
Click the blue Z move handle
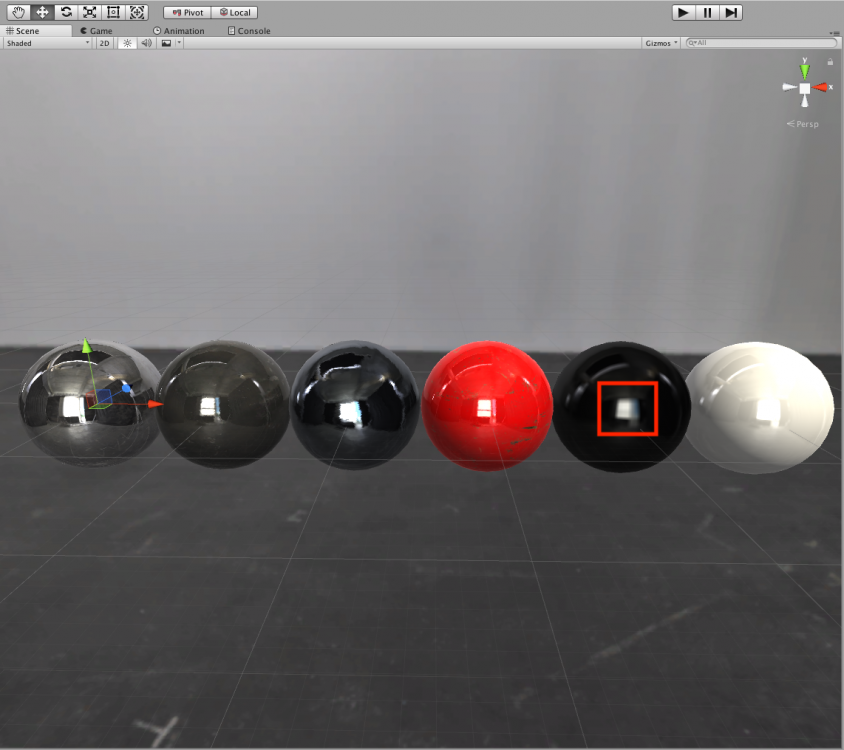[x=126, y=388]
